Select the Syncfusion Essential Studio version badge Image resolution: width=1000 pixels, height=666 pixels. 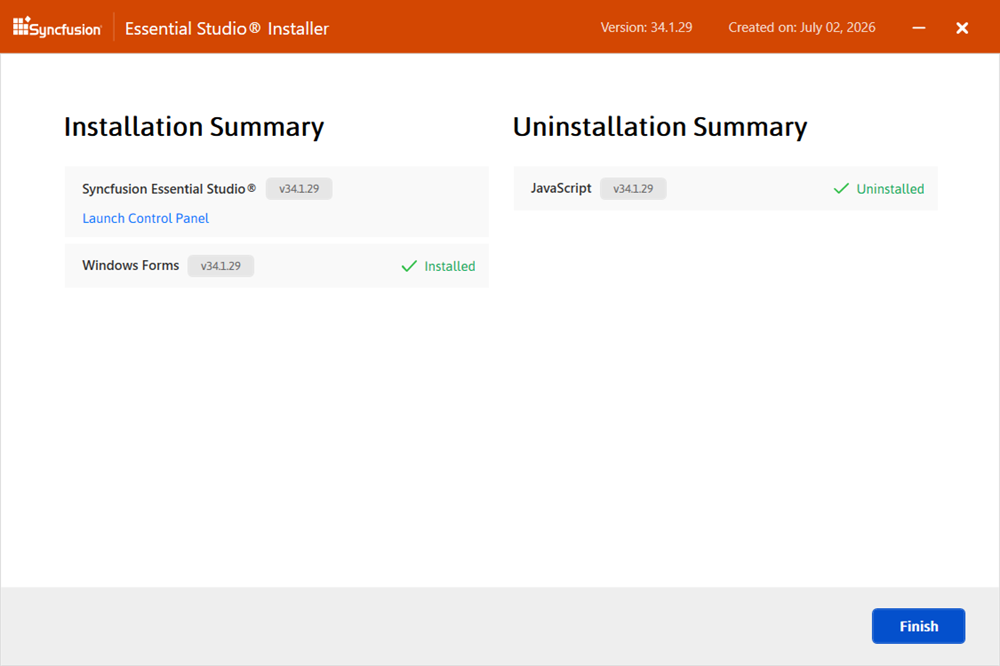pyautogui.click(x=299, y=189)
